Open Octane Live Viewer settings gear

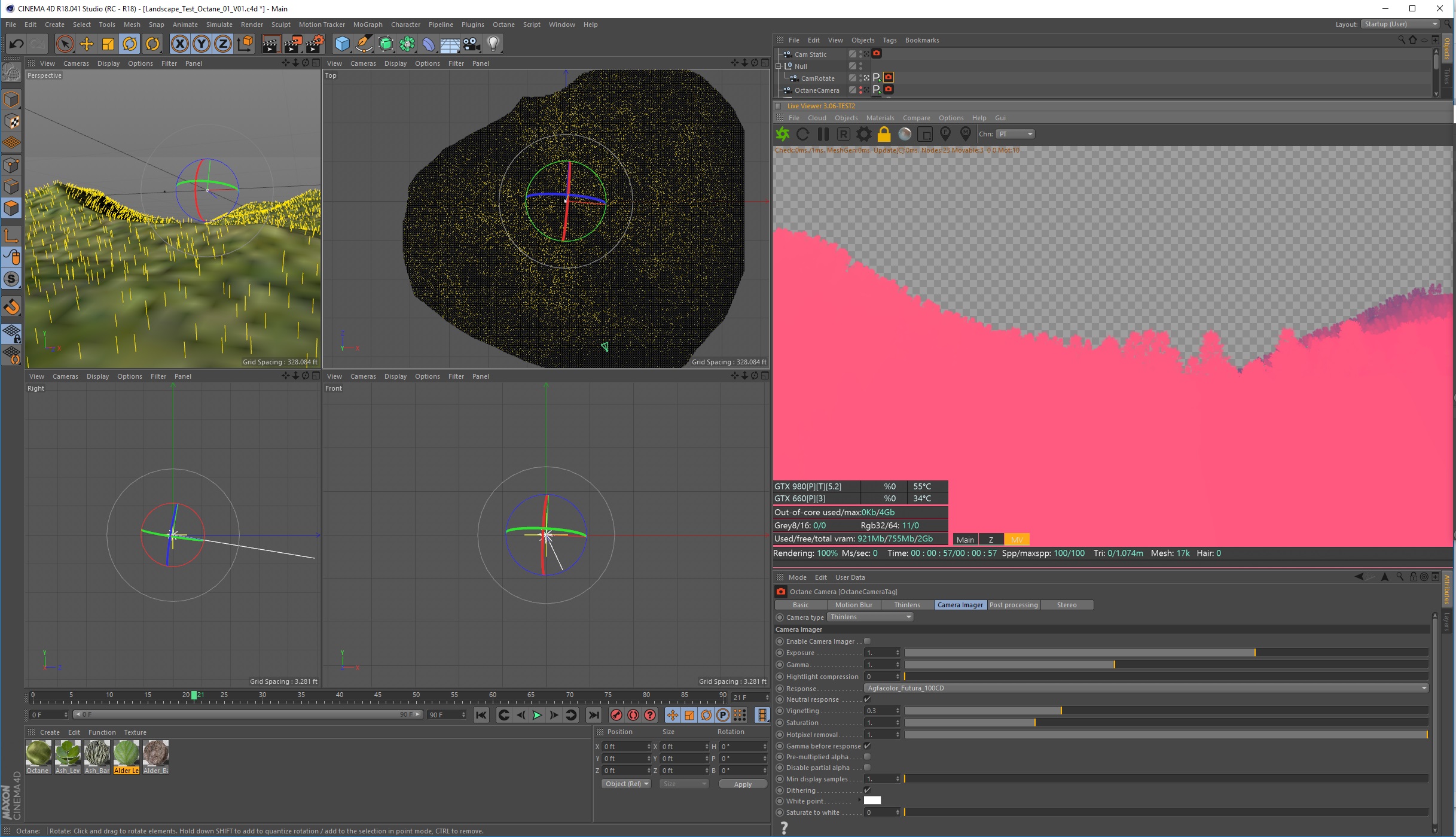(x=863, y=134)
